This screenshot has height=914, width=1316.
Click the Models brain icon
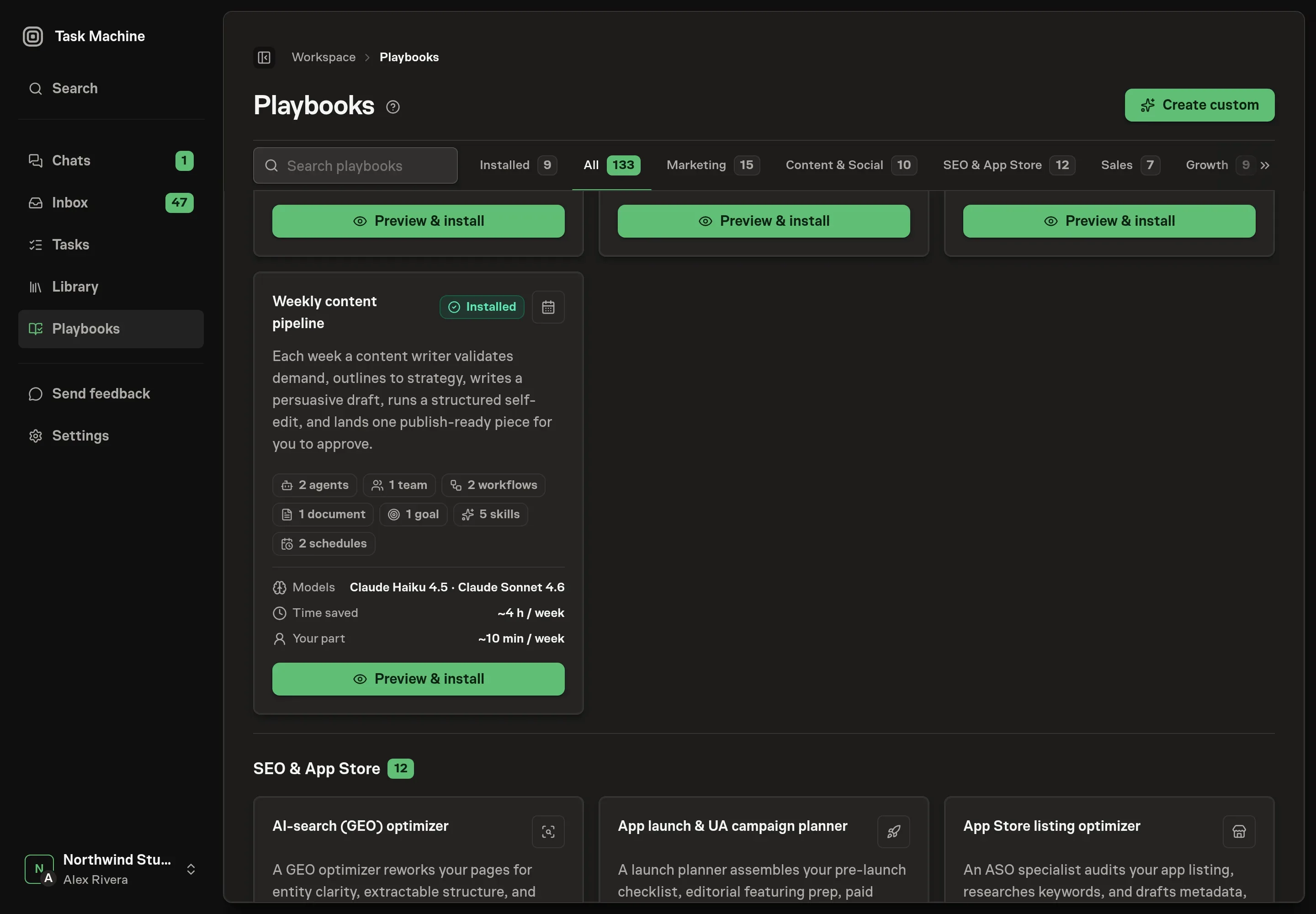click(x=280, y=588)
